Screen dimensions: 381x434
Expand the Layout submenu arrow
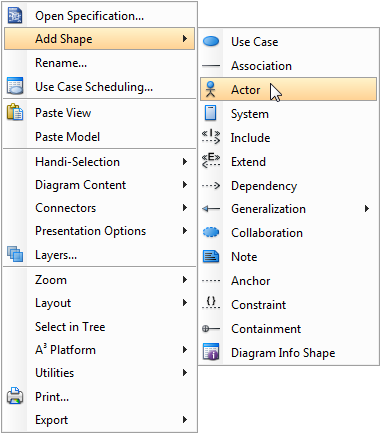pos(185,303)
